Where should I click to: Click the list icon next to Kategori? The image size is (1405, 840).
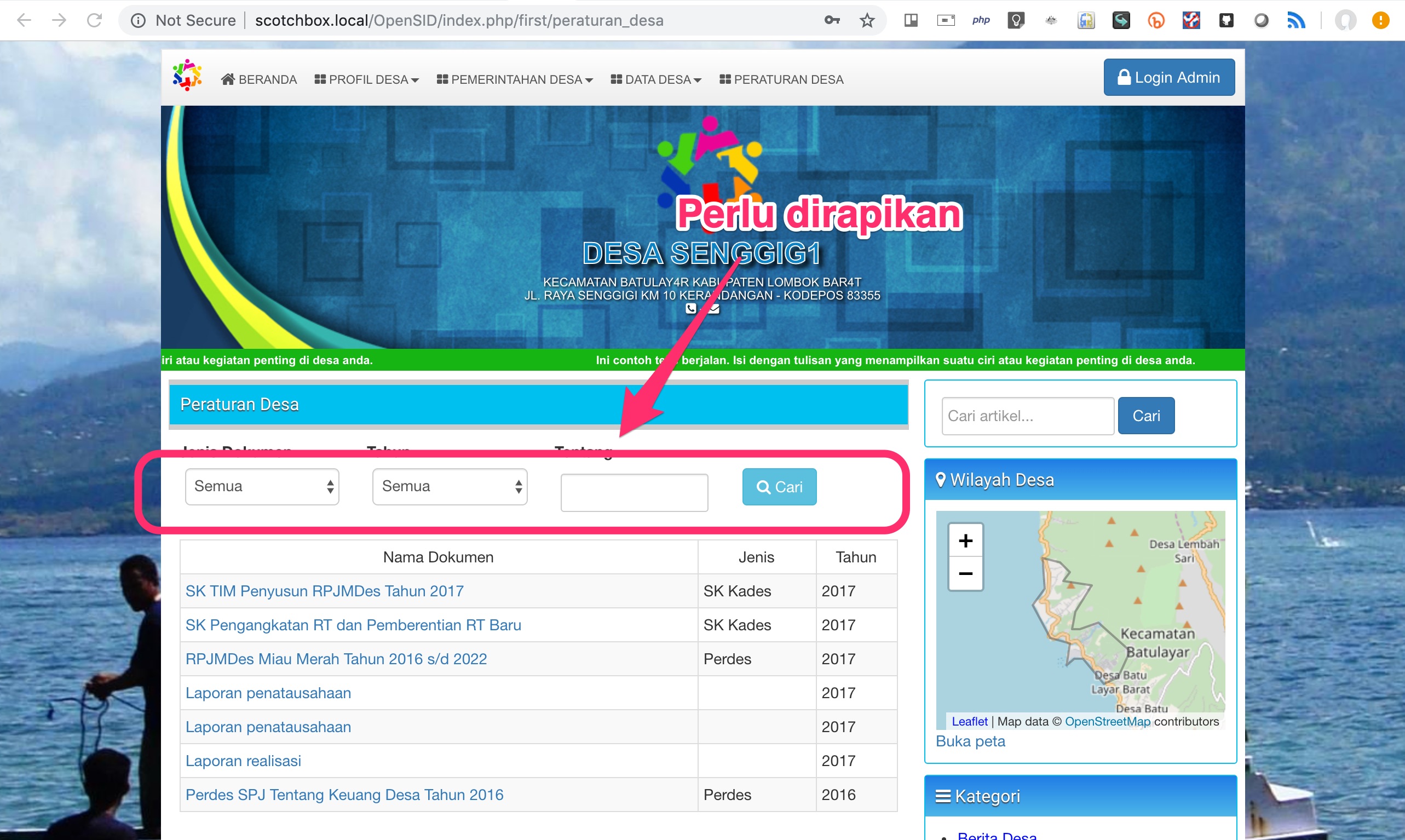(943, 795)
